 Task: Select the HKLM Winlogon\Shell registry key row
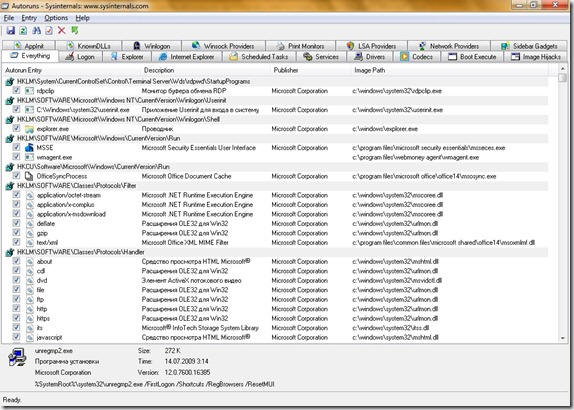(x=276, y=119)
